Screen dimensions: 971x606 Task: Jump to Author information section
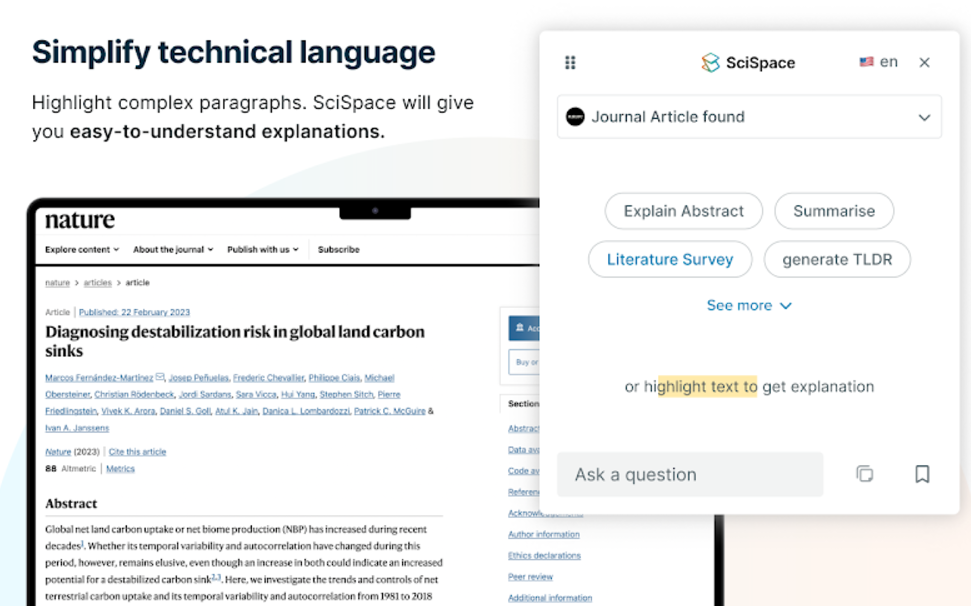click(544, 535)
